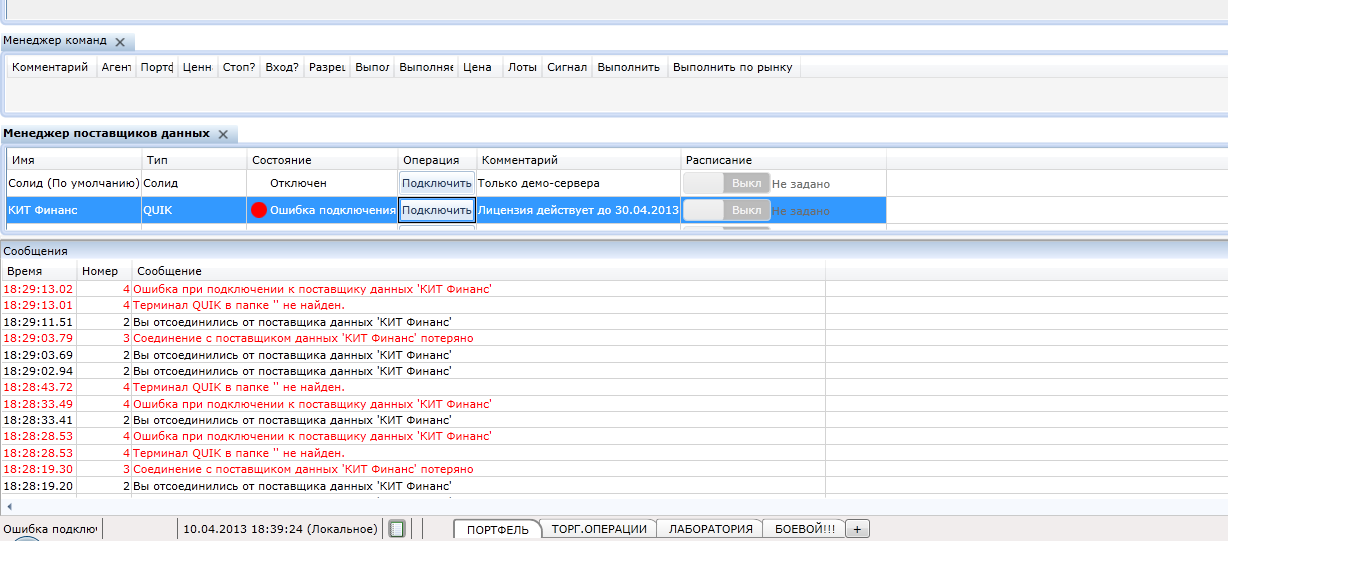
Task: Sort messages by the Номер column header
Action: (105, 271)
